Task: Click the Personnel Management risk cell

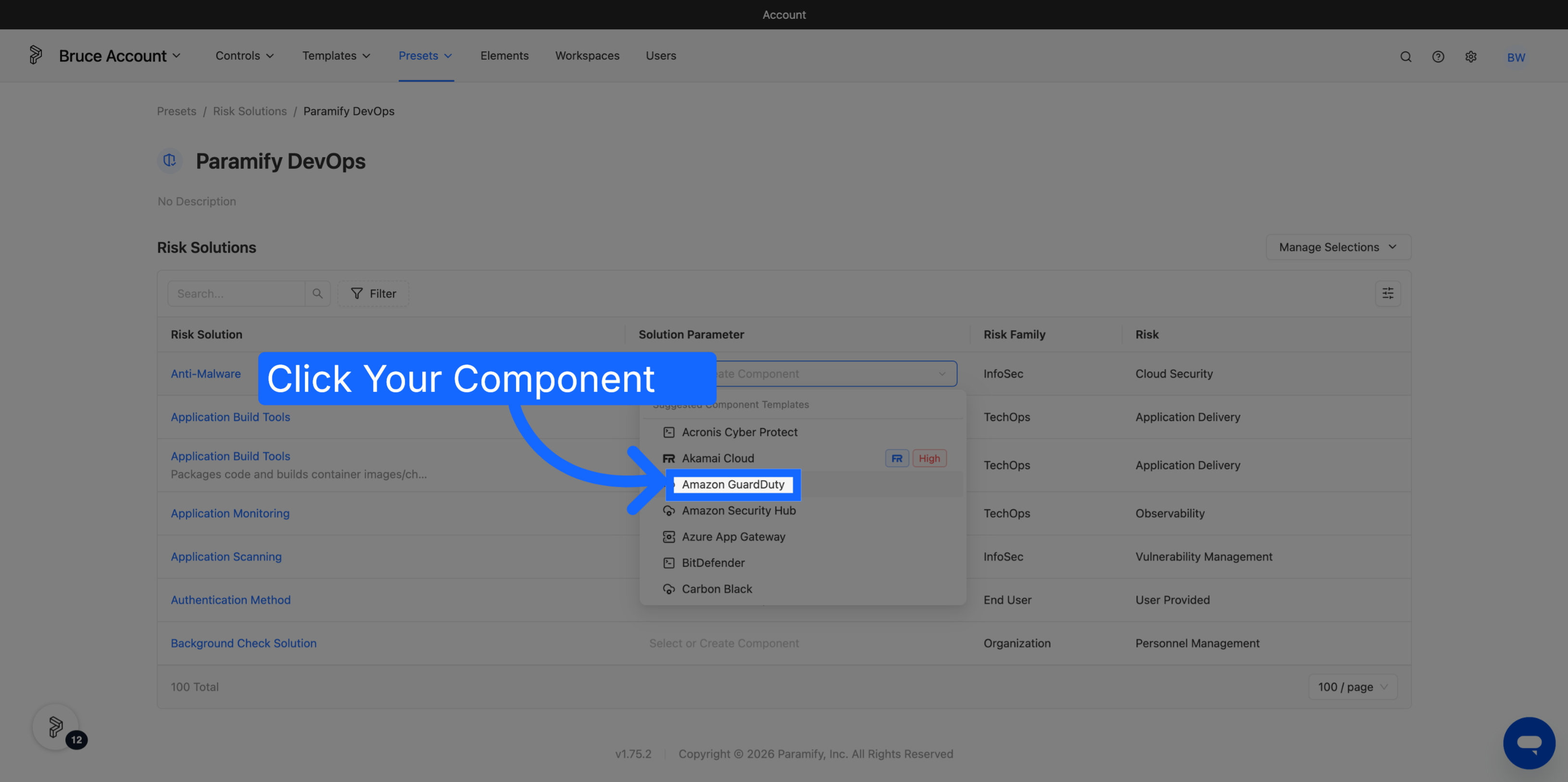Action: 1197,643
